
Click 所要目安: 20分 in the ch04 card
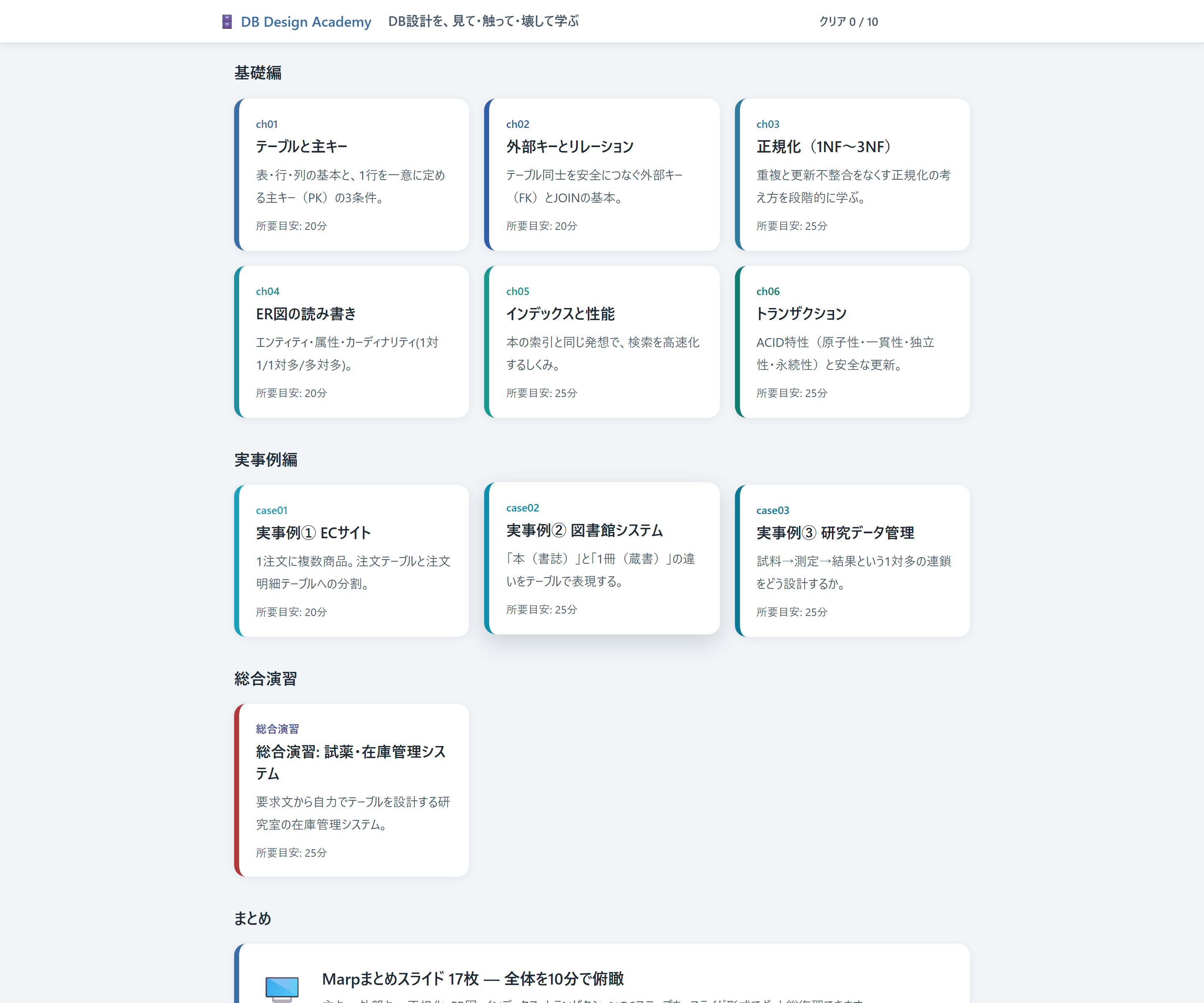coord(291,393)
